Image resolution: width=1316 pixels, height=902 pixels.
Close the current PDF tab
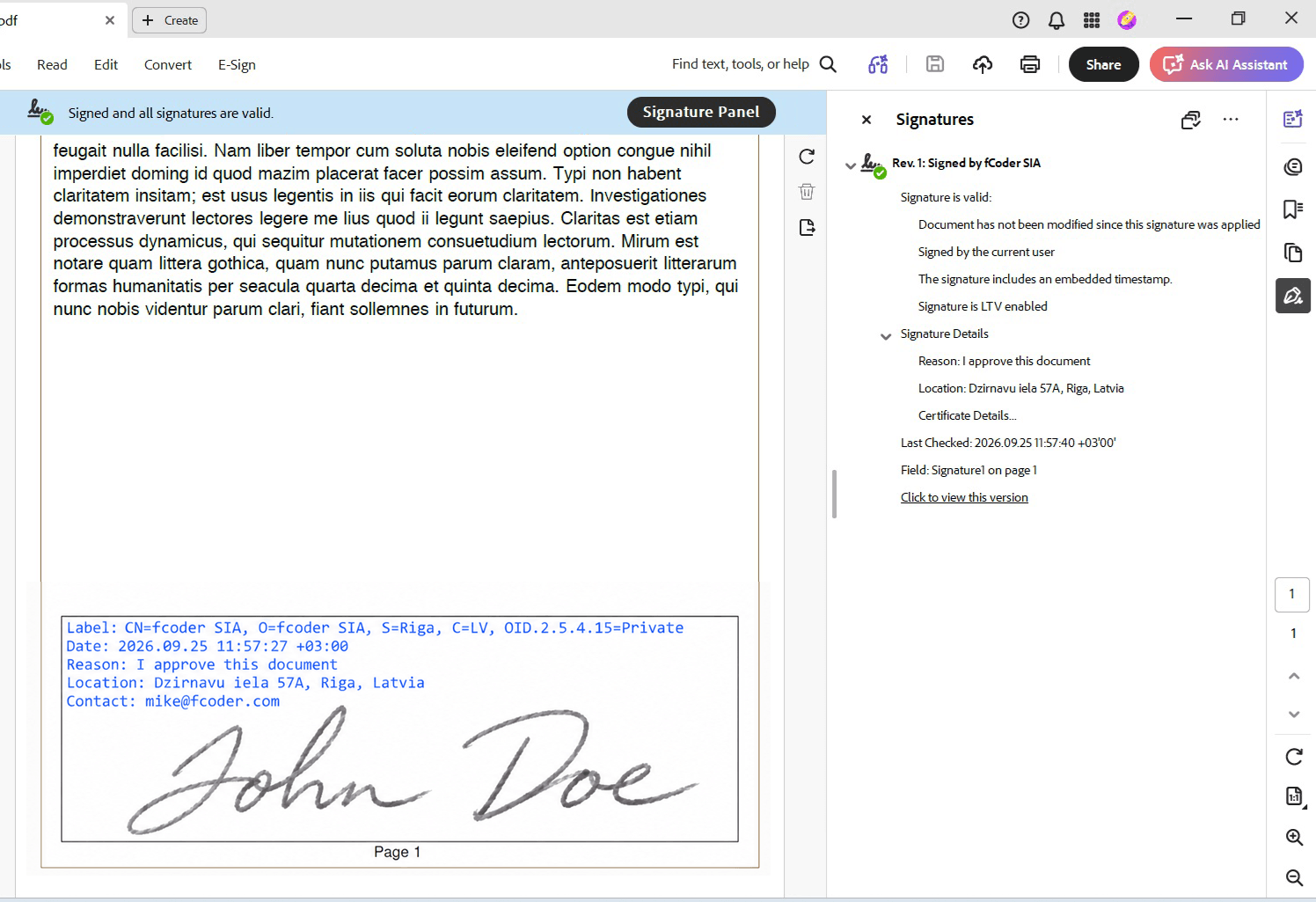tap(110, 20)
